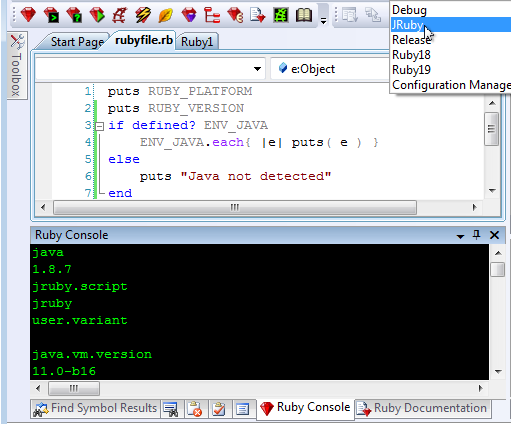Switch to Find Symbol Results tab
Image resolution: width=511 pixels, height=424 pixels.
[x=96, y=408]
